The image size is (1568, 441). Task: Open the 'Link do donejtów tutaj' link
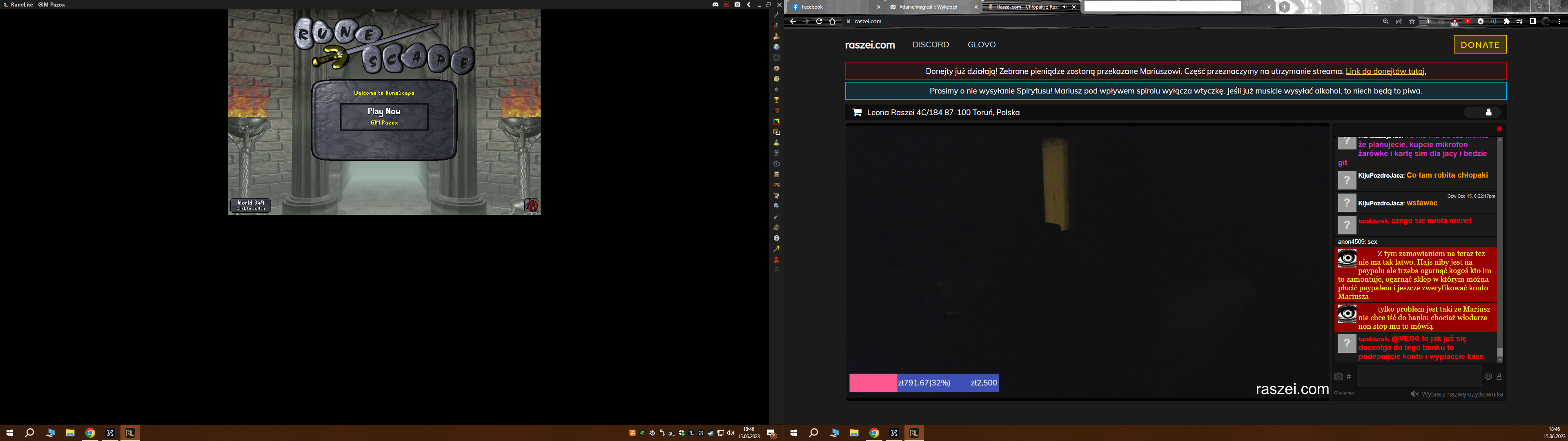coord(1385,71)
